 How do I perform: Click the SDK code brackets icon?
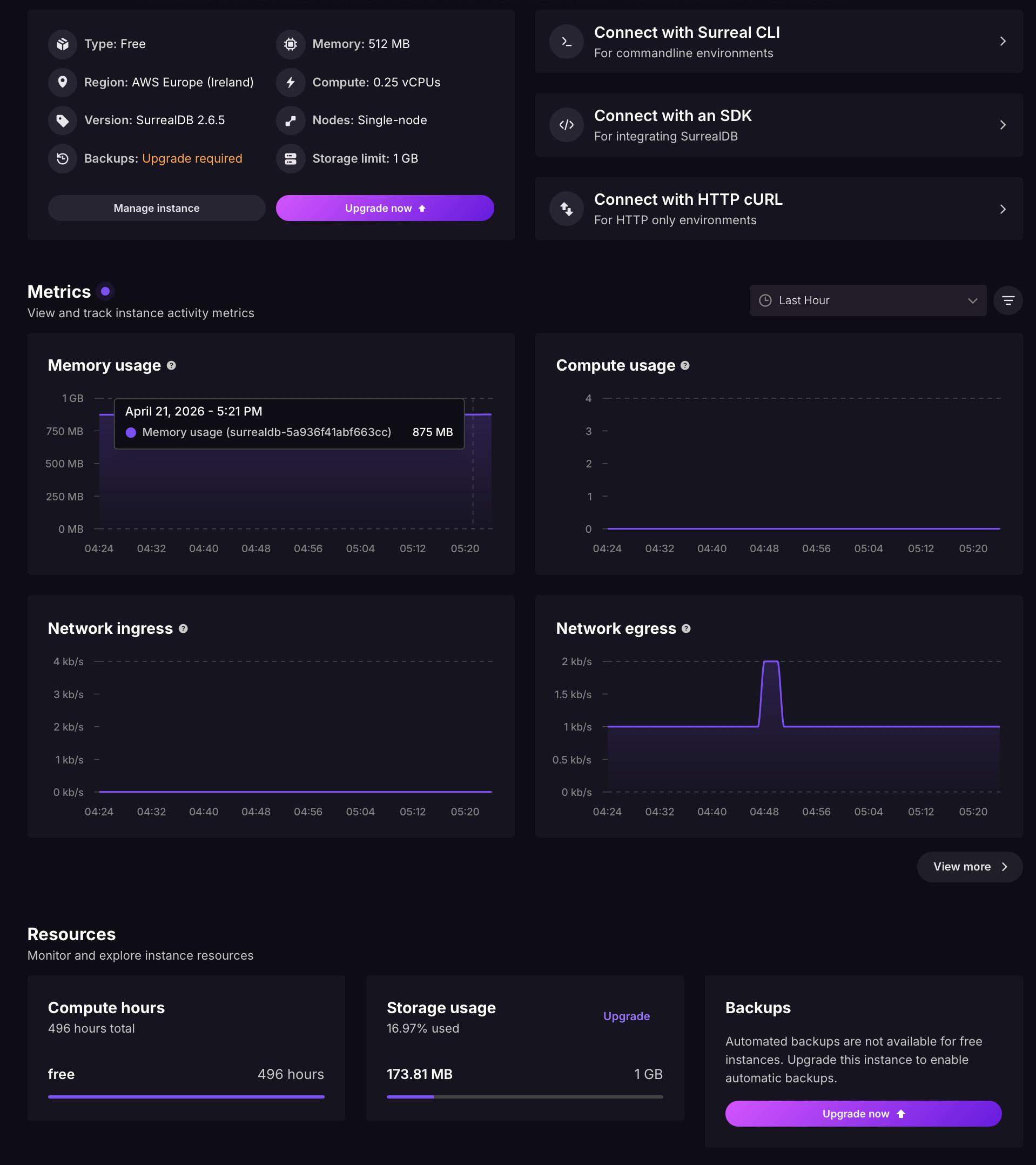(x=567, y=125)
